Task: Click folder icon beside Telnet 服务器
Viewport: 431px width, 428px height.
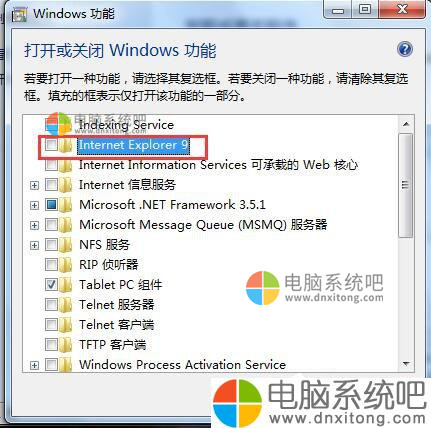Action: coord(66,305)
